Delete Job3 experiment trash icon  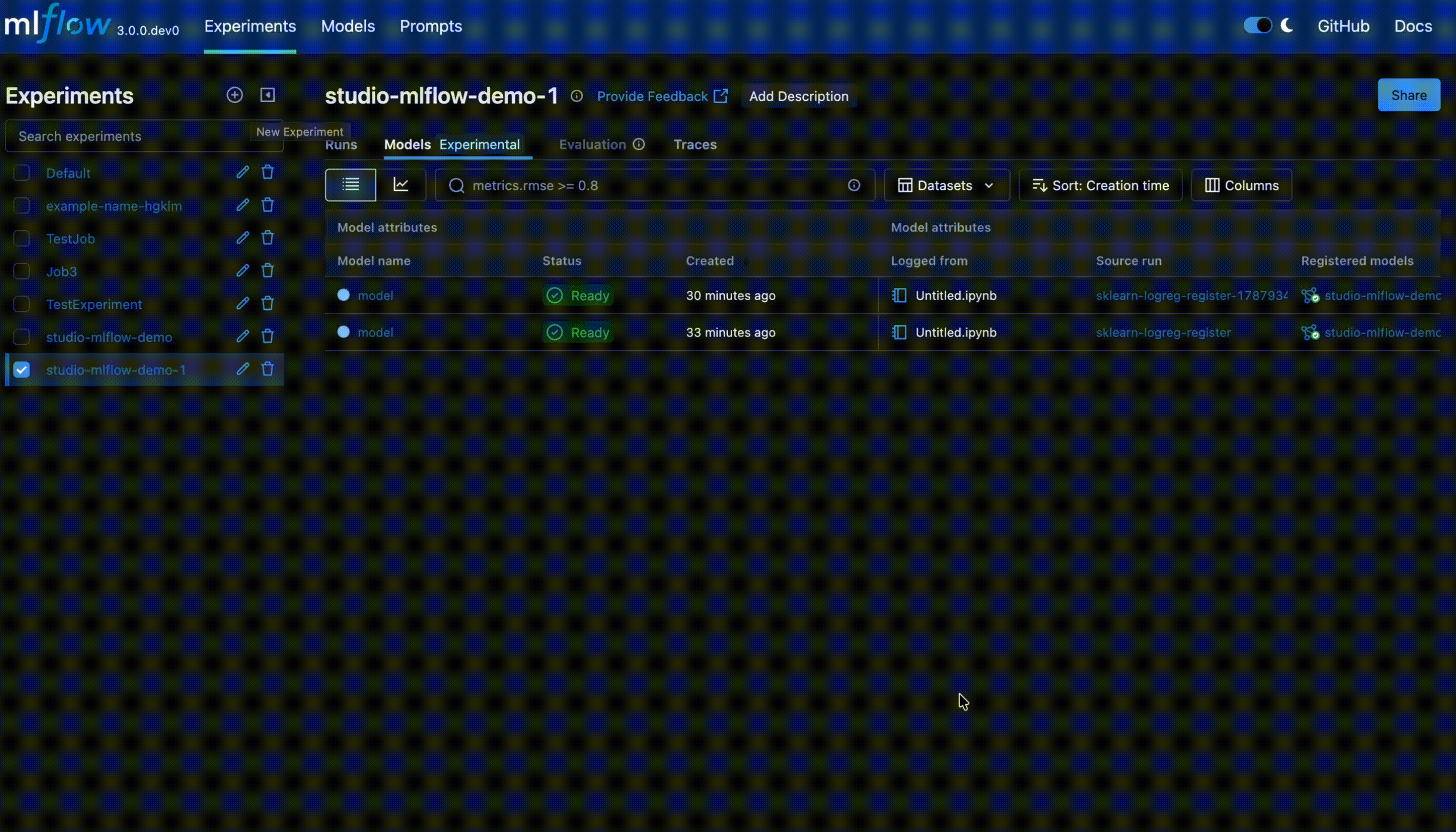[267, 270]
